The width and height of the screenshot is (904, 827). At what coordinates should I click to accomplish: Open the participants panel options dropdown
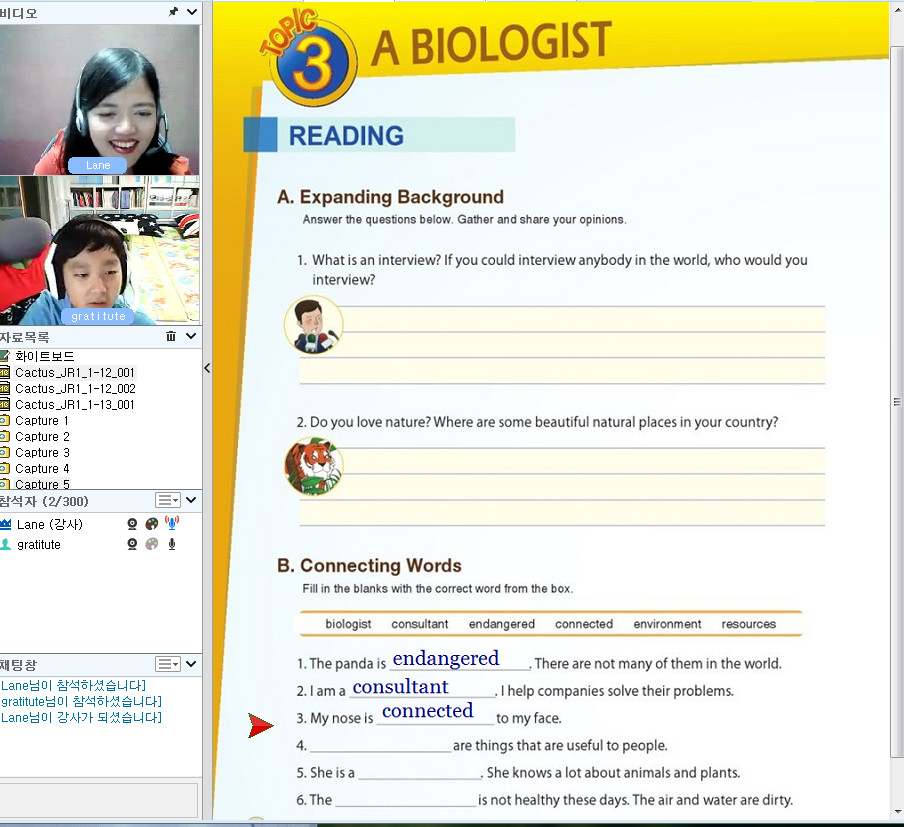[x=167, y=500]
